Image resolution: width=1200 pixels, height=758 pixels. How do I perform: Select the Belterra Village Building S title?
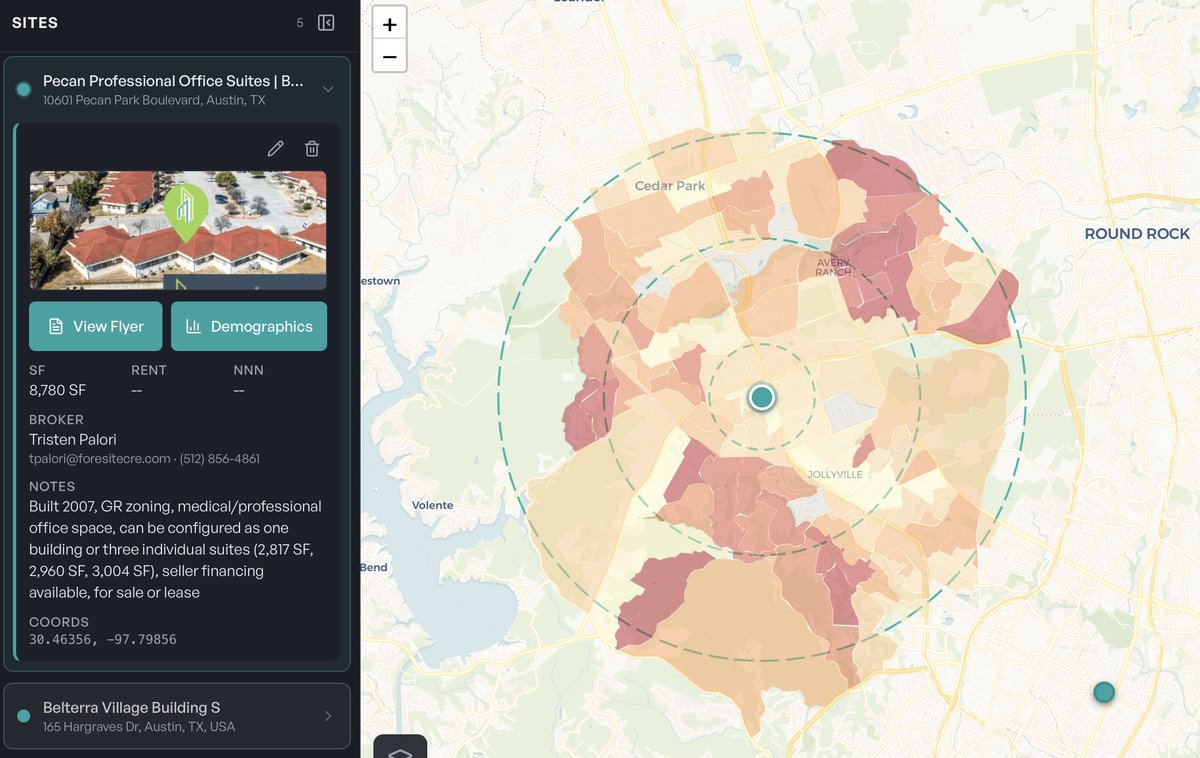[131, 707]
